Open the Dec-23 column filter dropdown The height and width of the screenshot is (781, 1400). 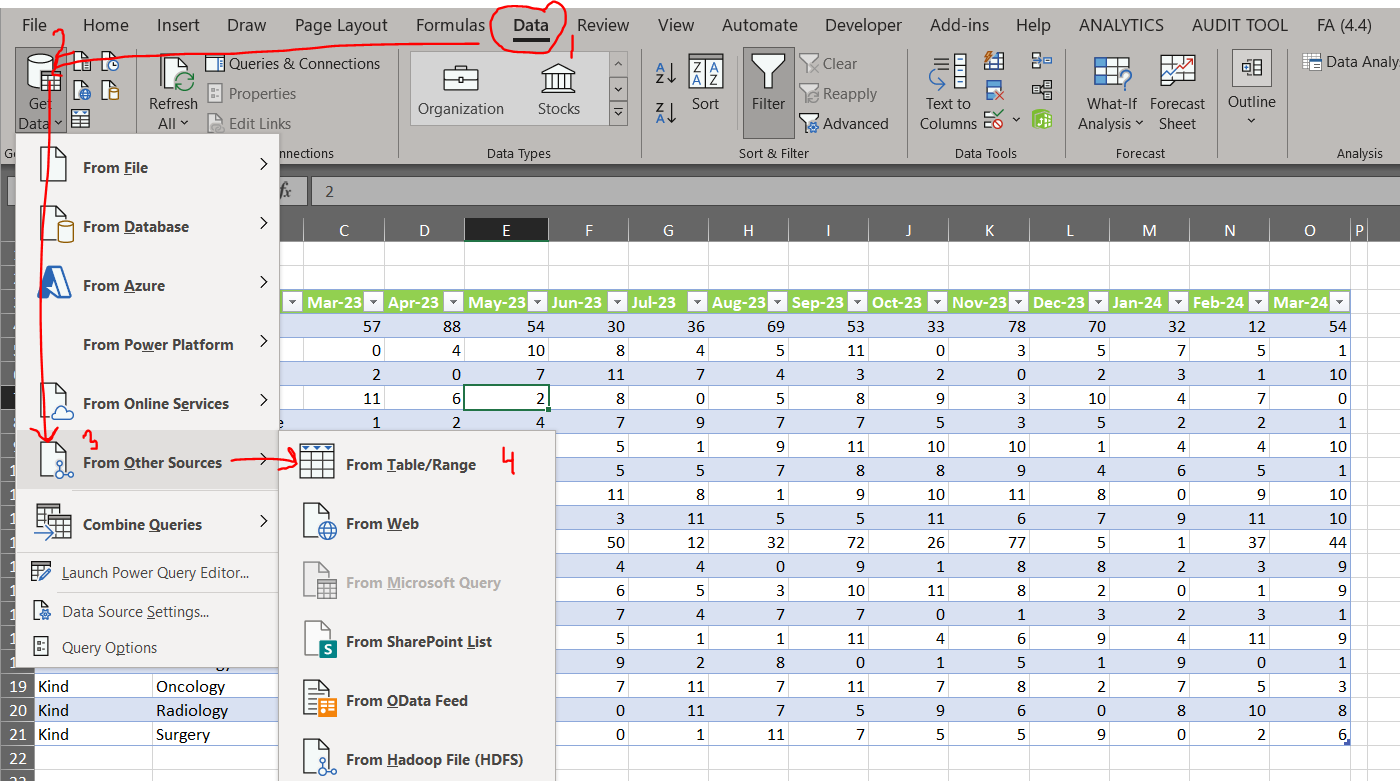point(1098,302)
